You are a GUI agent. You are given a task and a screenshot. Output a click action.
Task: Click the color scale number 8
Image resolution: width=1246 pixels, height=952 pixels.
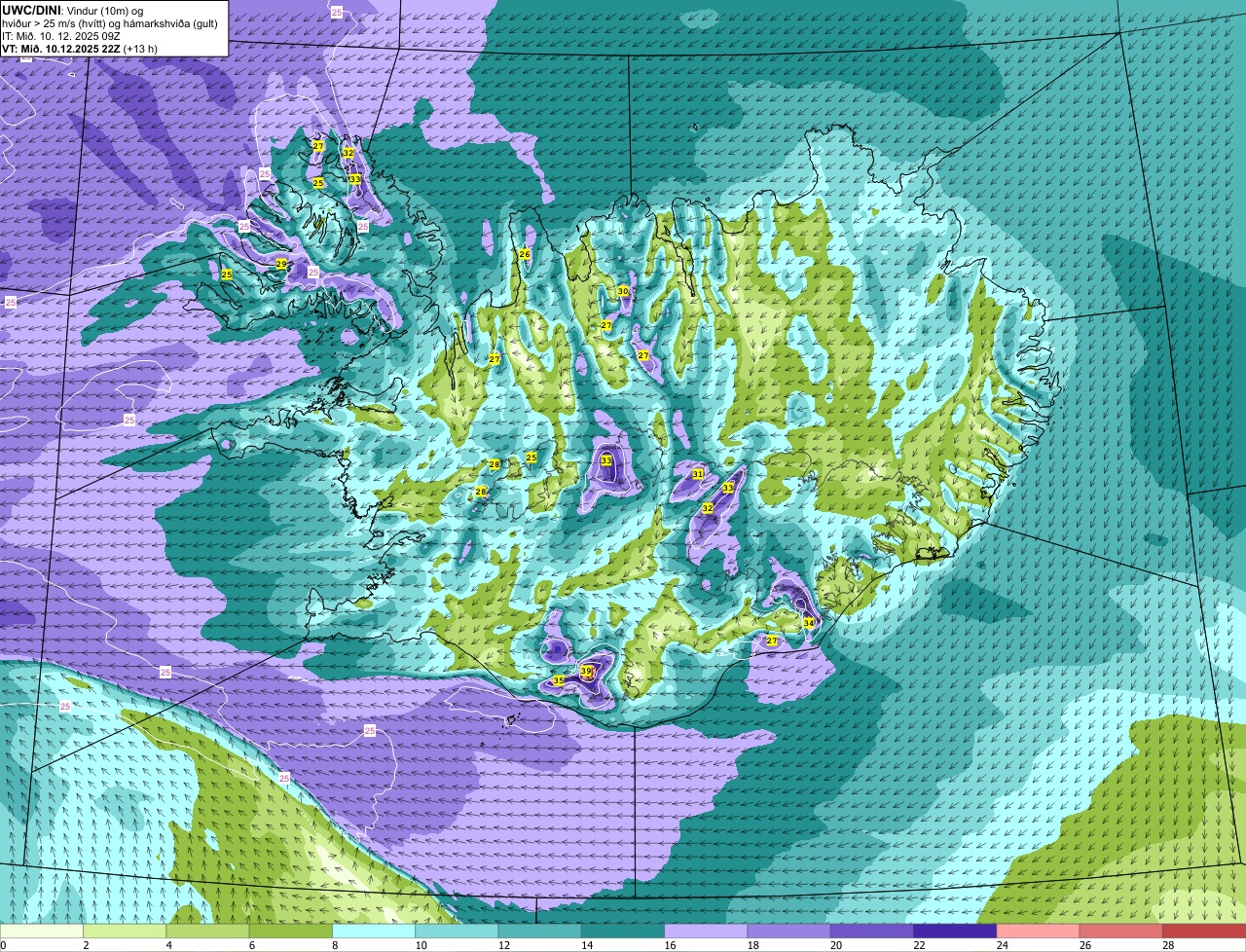pos(336,945)
